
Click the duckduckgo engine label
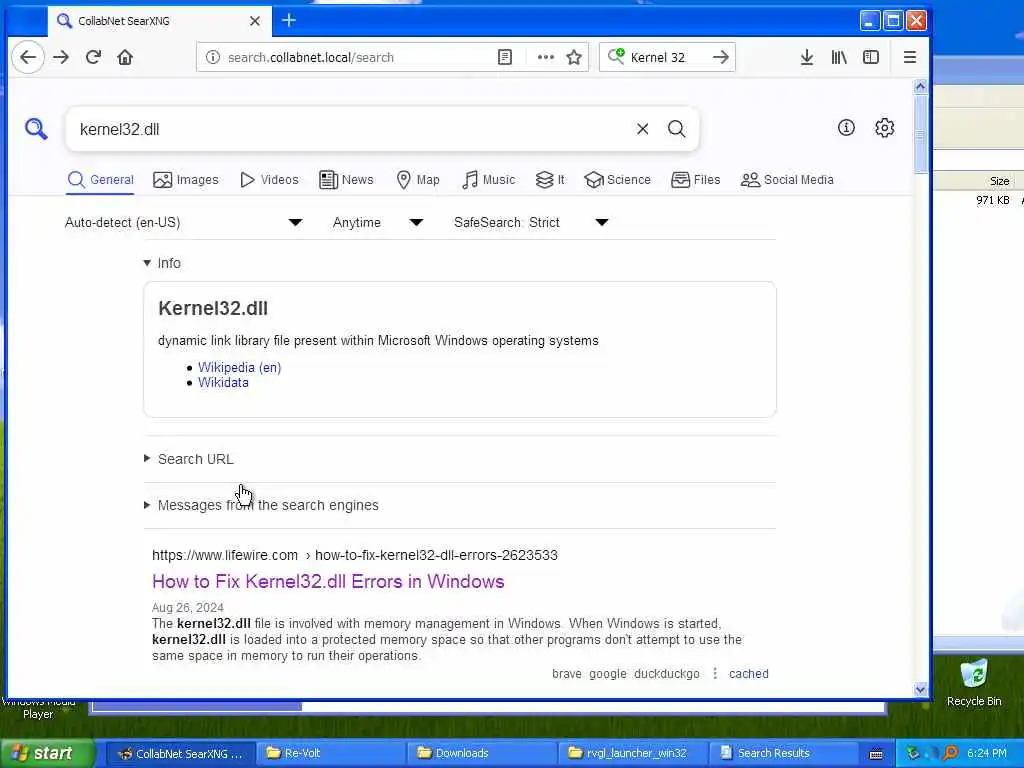click(x=666, y=673)
